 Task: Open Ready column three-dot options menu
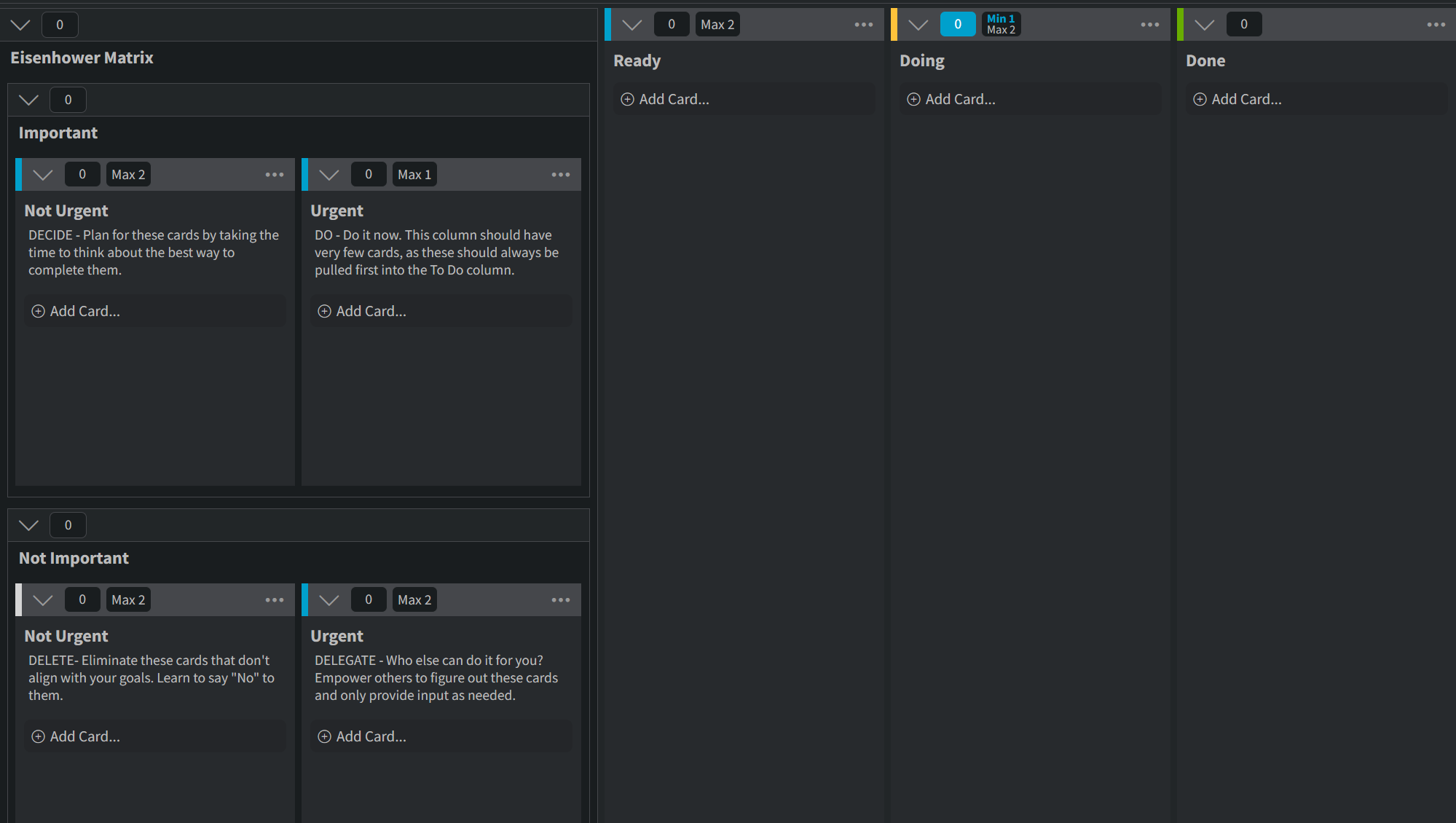coord(864,25)
